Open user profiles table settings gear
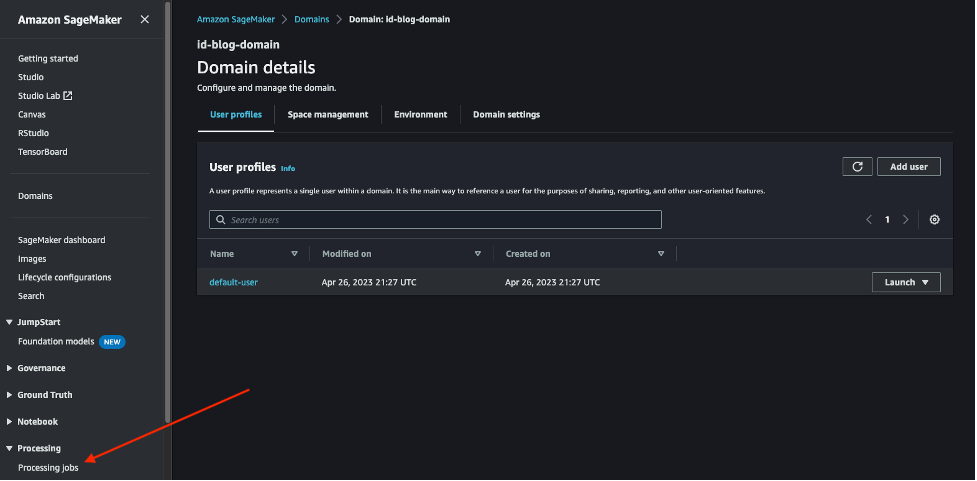The width and height of the screenshot is (977, 481). [934, 219]
